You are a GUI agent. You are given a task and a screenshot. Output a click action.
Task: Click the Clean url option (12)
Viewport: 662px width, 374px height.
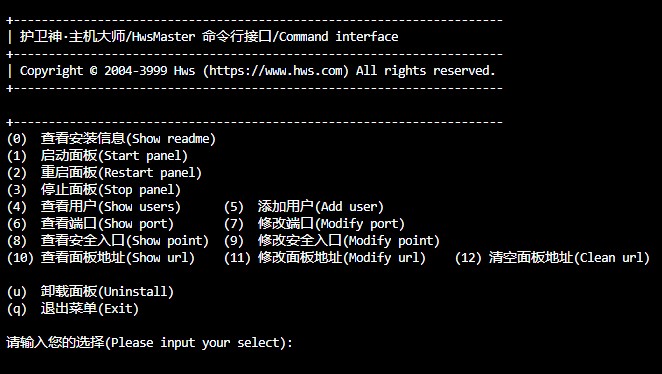pyautogui.click(x=552, y=257)
